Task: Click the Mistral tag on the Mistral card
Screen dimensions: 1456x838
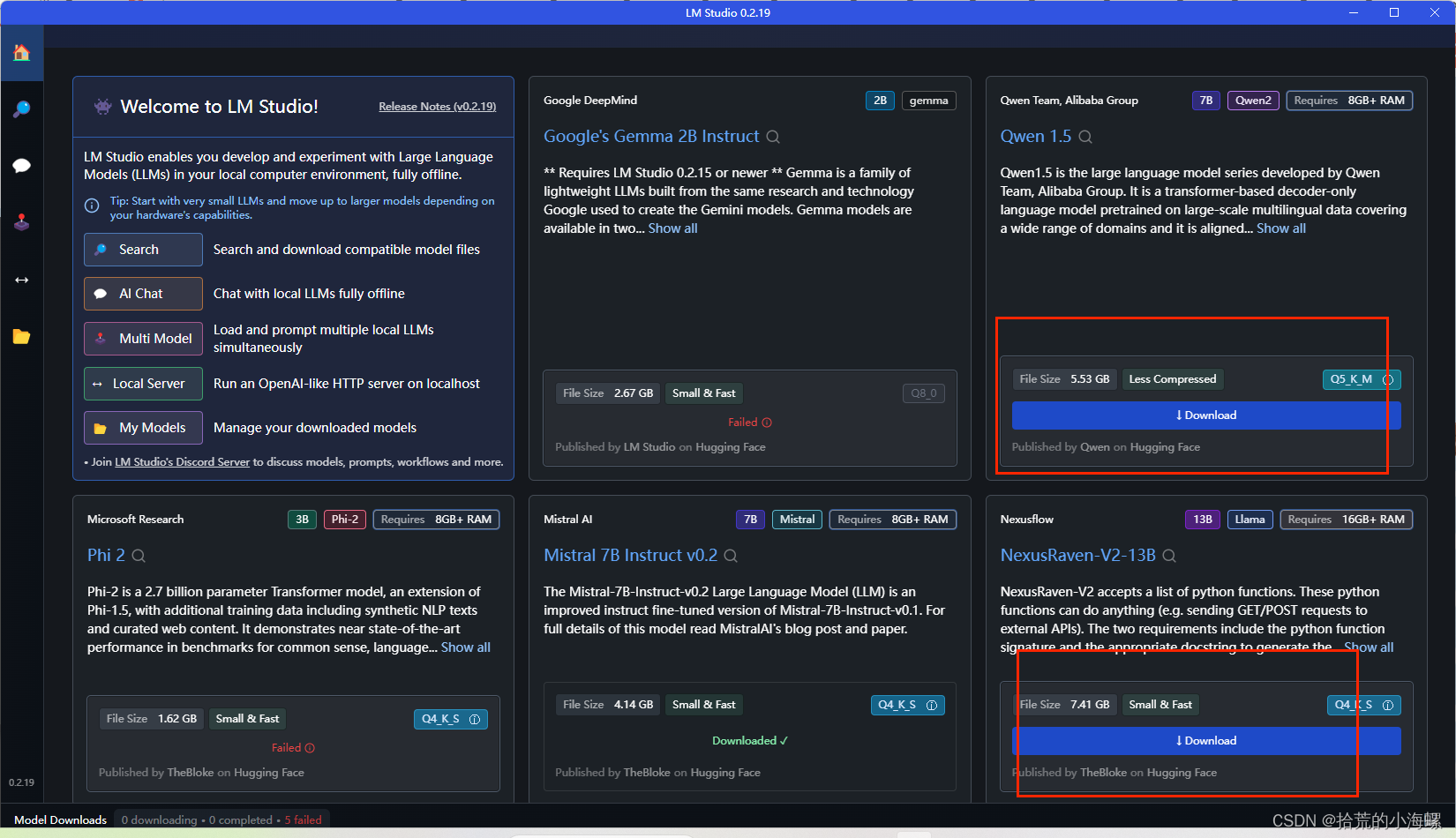Action: point(797,520)
